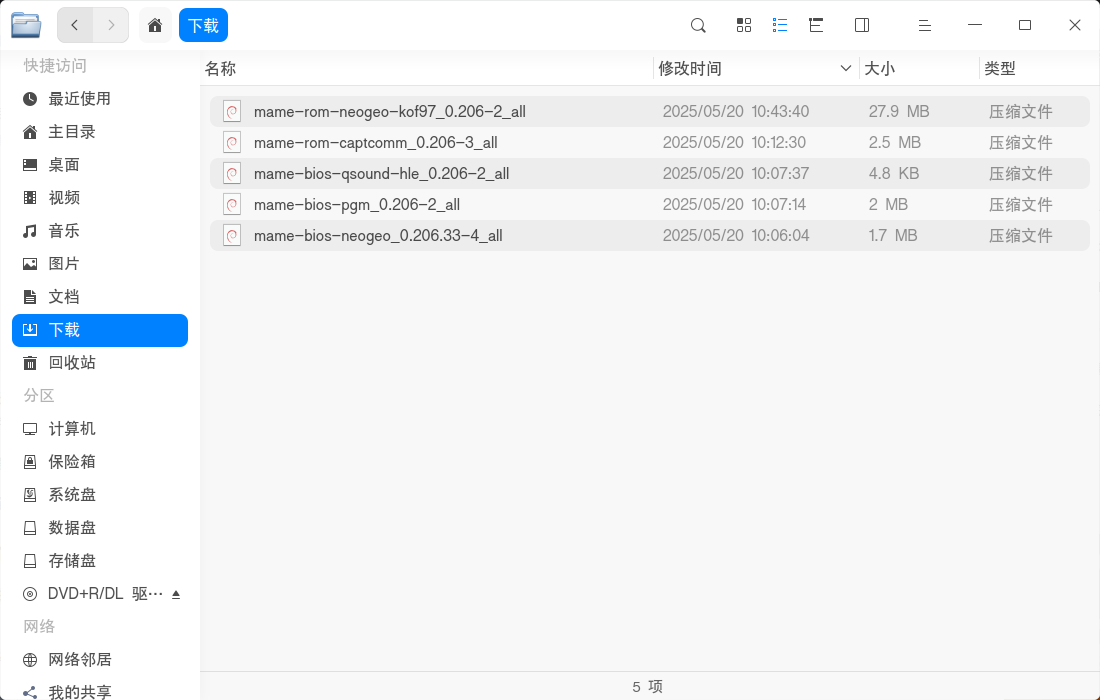Select 下载 in the sidebar
1100x700 pixels.
(x=100, y=330)
